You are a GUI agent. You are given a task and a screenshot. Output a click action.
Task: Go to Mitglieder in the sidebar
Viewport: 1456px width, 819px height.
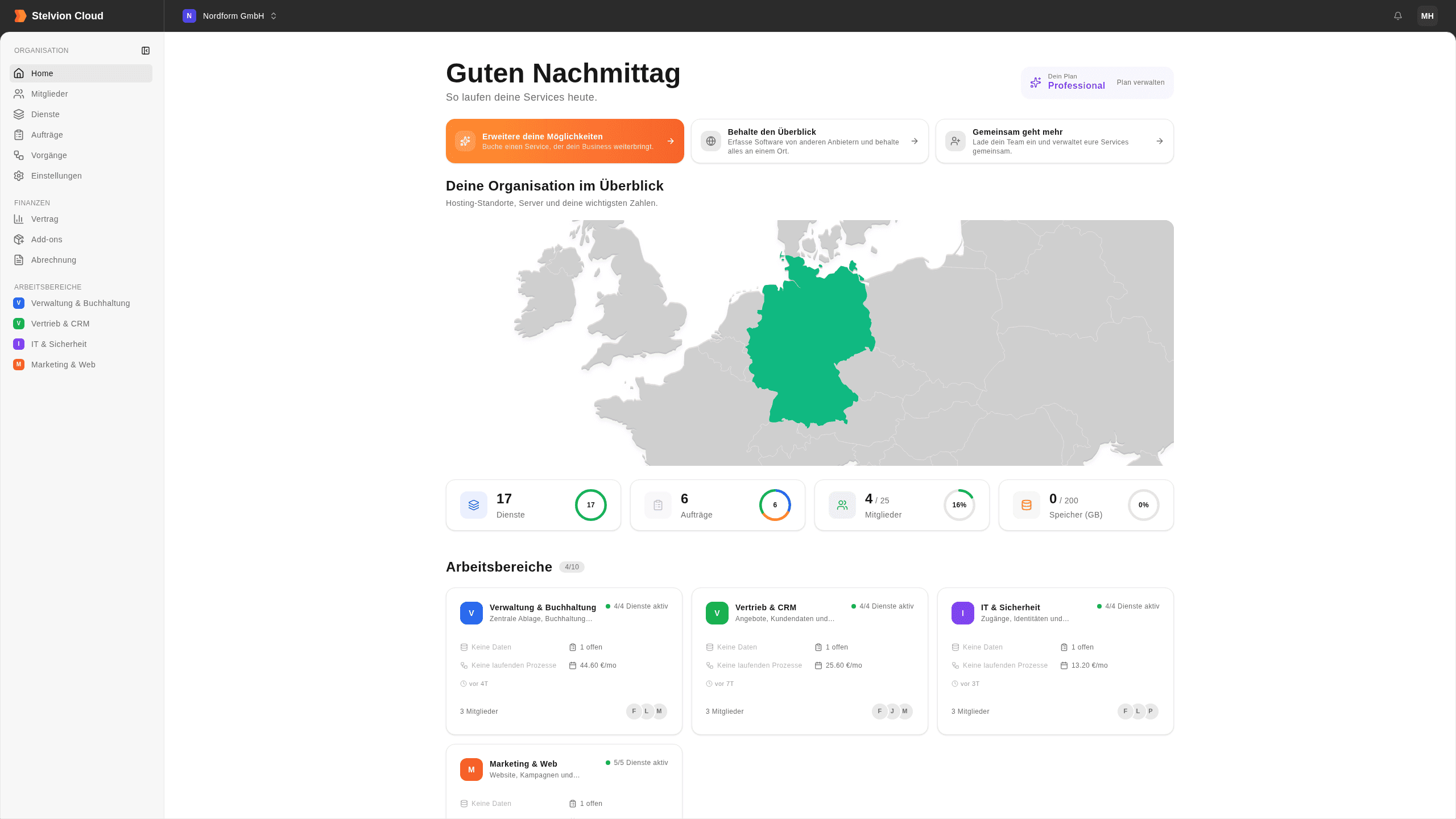click(x=81, y=94)
